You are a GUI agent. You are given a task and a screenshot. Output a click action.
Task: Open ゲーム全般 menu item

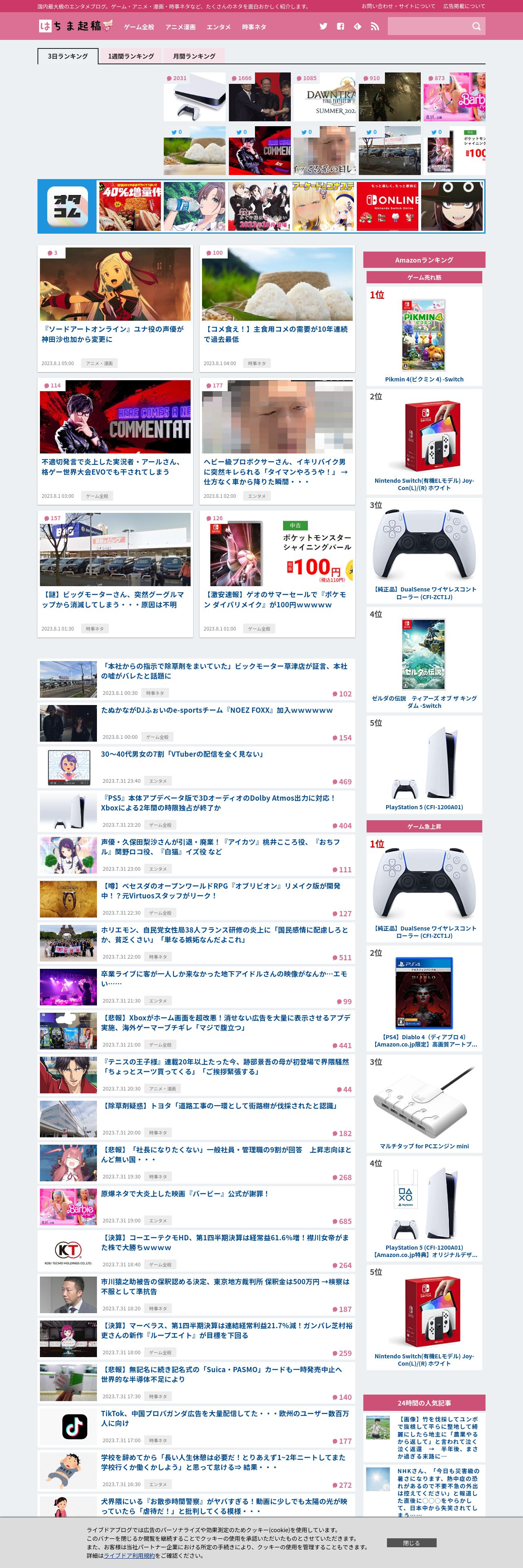tap(139, 27)
